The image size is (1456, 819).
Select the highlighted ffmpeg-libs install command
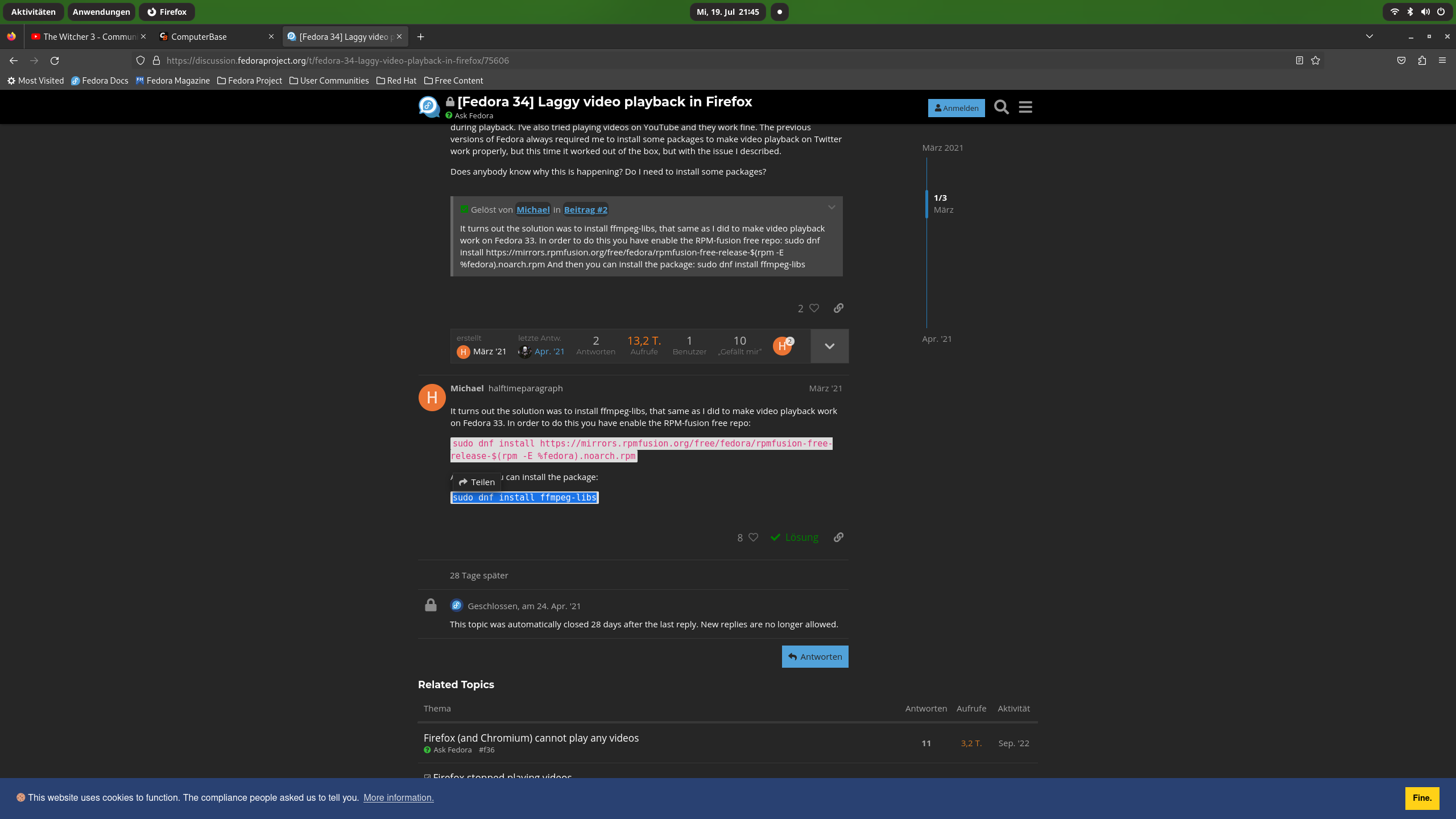524,497
